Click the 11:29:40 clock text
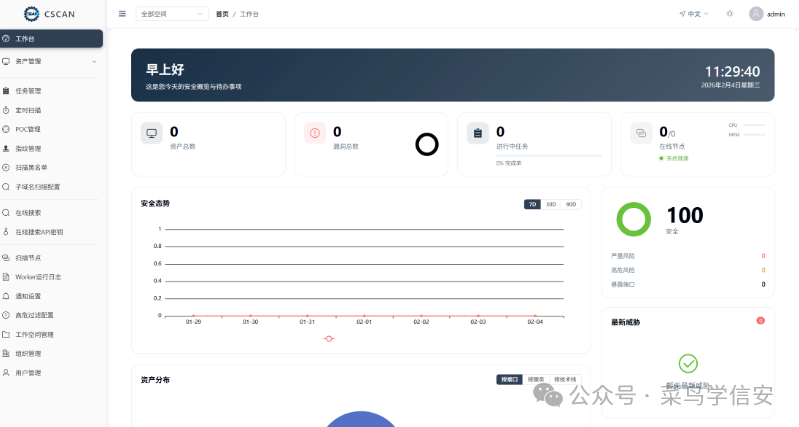The width and height of the screenshot is (799, 427). [x=732, y=71]
